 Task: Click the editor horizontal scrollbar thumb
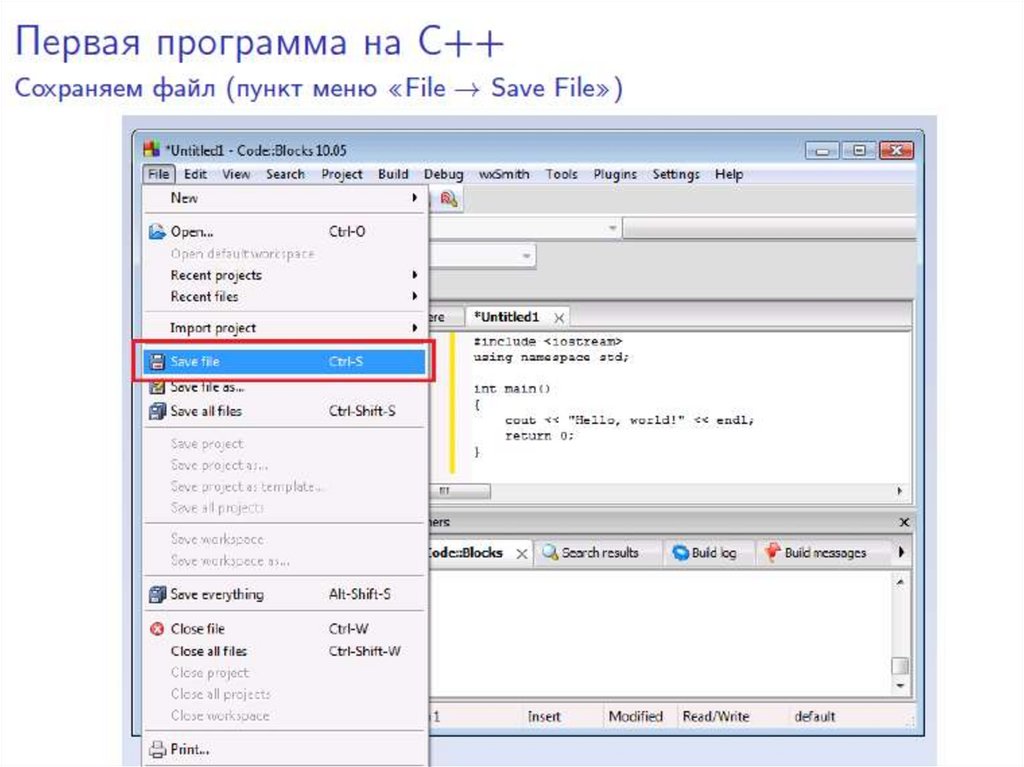460,491
